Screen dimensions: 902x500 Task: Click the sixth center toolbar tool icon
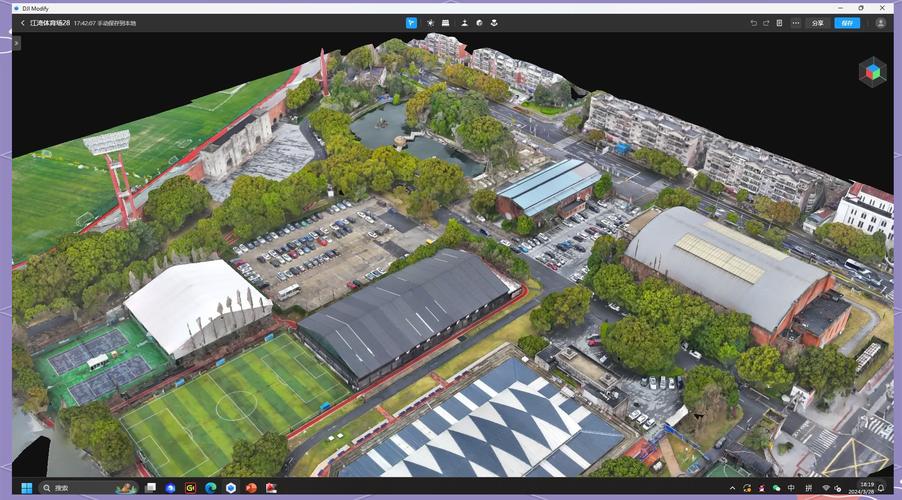(494, 23)
